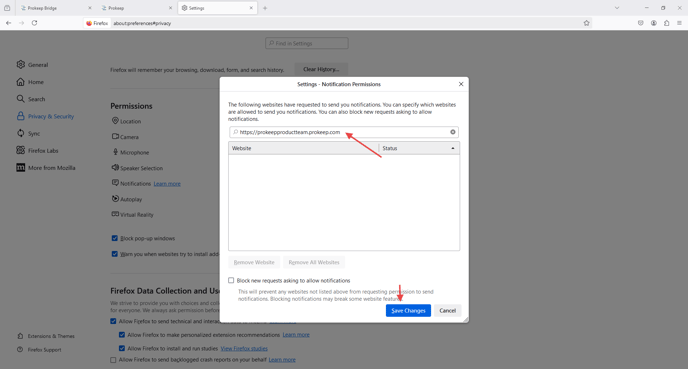
Task: Click the Notifications Learn more link
Action: coord(167,184)
